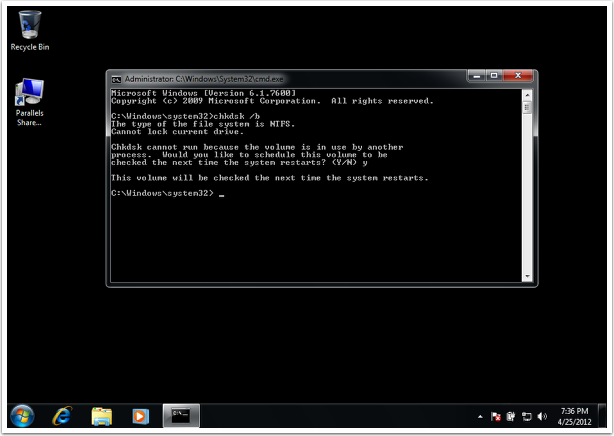This screenshot has width=614, height=436.
Task: Click the scroll down arrow in cmd window
Action: pyautogui.click(x=527, y=277)
